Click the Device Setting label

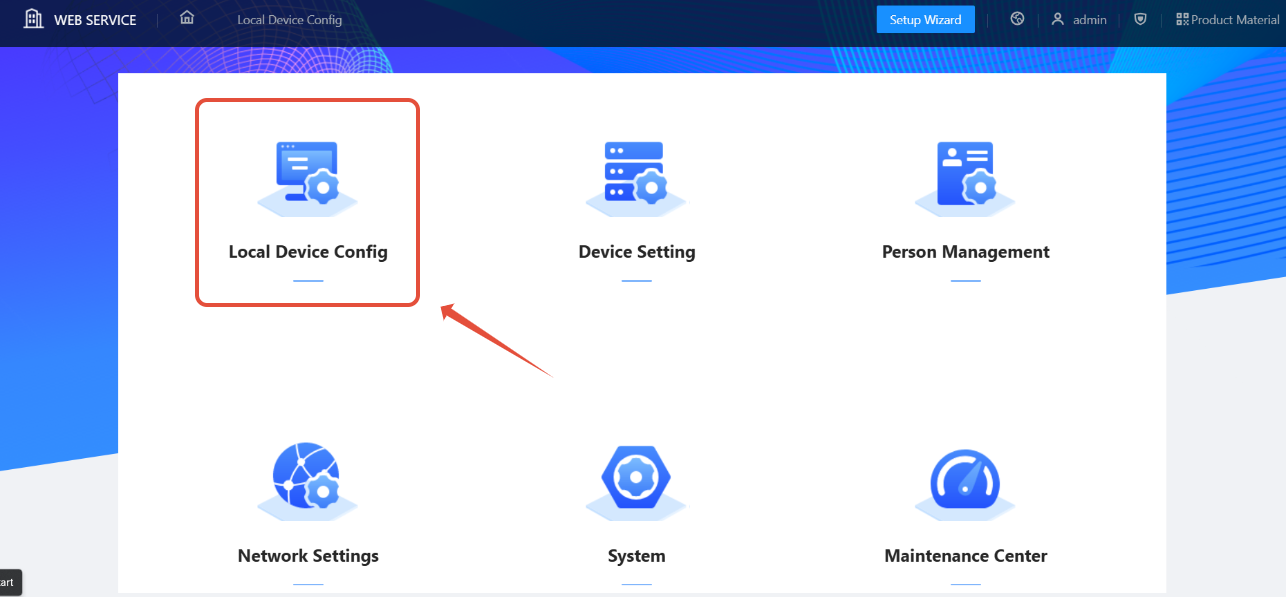[637, 252]
